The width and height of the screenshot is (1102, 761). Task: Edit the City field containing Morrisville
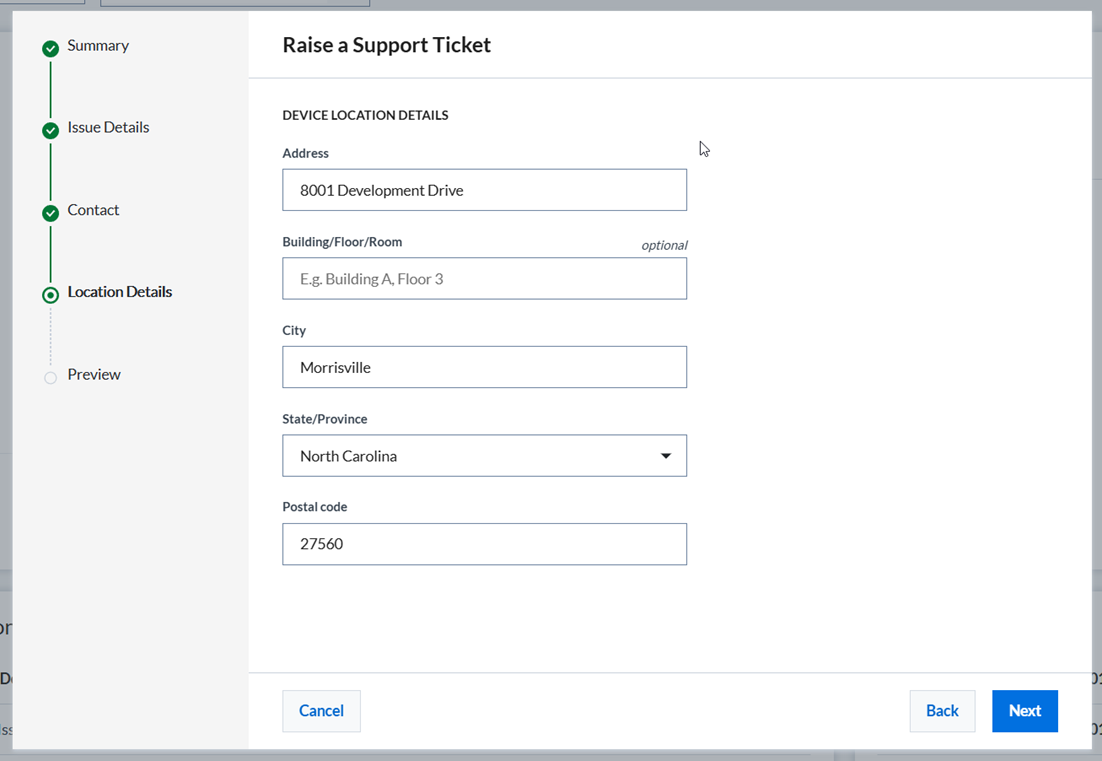tap(484, 367)
